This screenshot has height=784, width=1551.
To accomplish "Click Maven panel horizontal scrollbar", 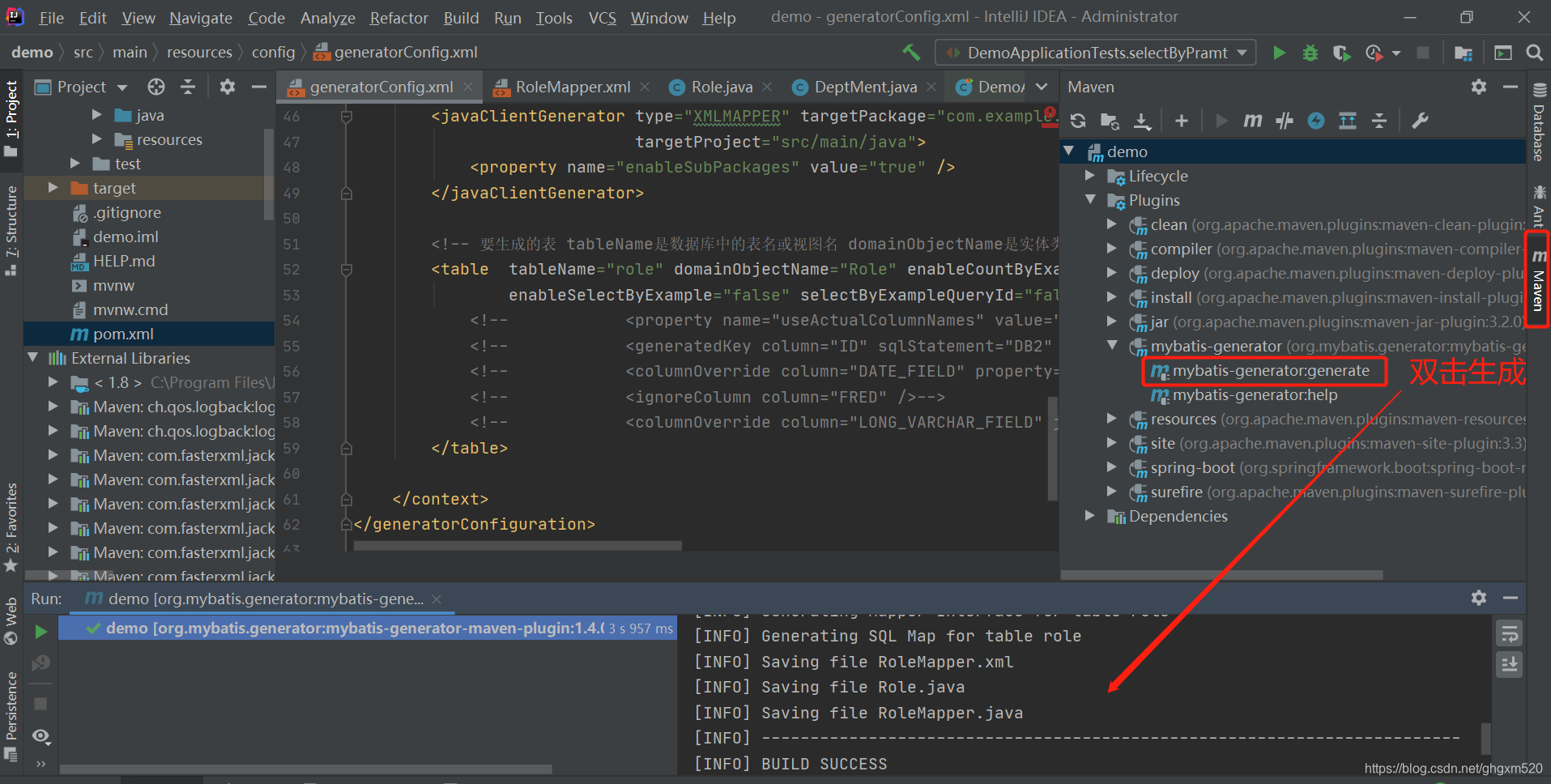I will [x=1221, y=574].
